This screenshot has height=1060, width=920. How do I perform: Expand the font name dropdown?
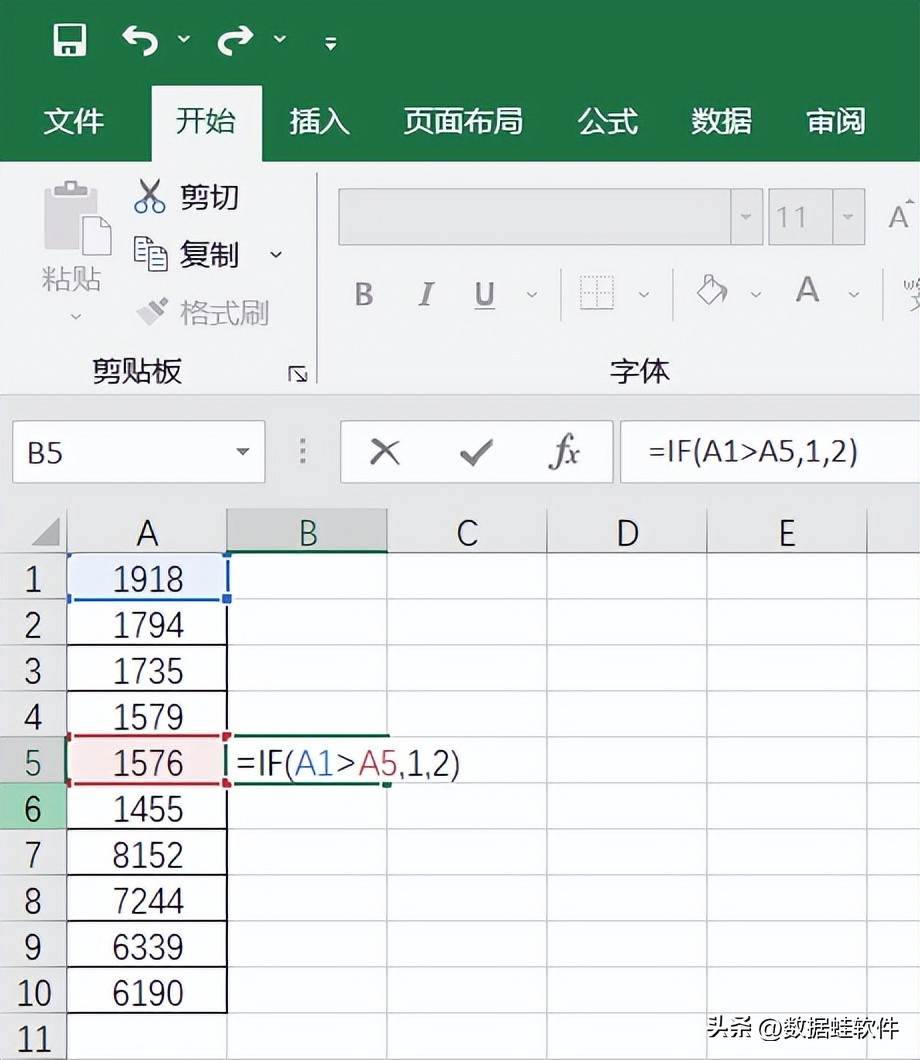click(x=746, y=217)
